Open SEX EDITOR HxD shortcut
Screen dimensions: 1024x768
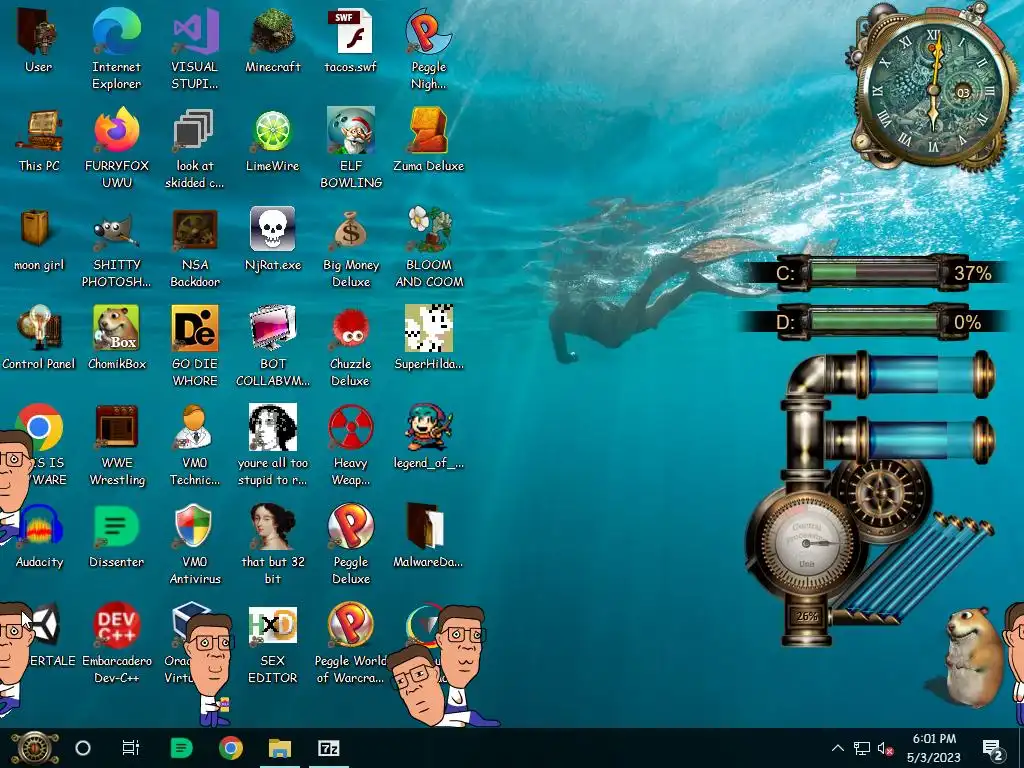[x=273, y=645]
